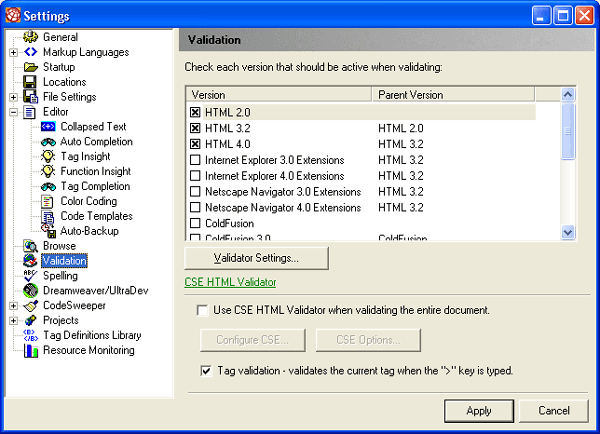
Task: Click the Startup folder icon
Action: [31, 67]
